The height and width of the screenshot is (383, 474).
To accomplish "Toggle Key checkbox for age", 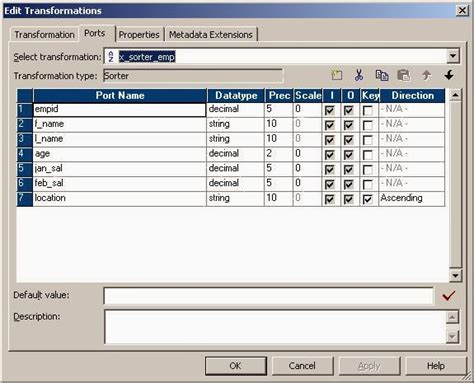I will [x=368, y=155].
